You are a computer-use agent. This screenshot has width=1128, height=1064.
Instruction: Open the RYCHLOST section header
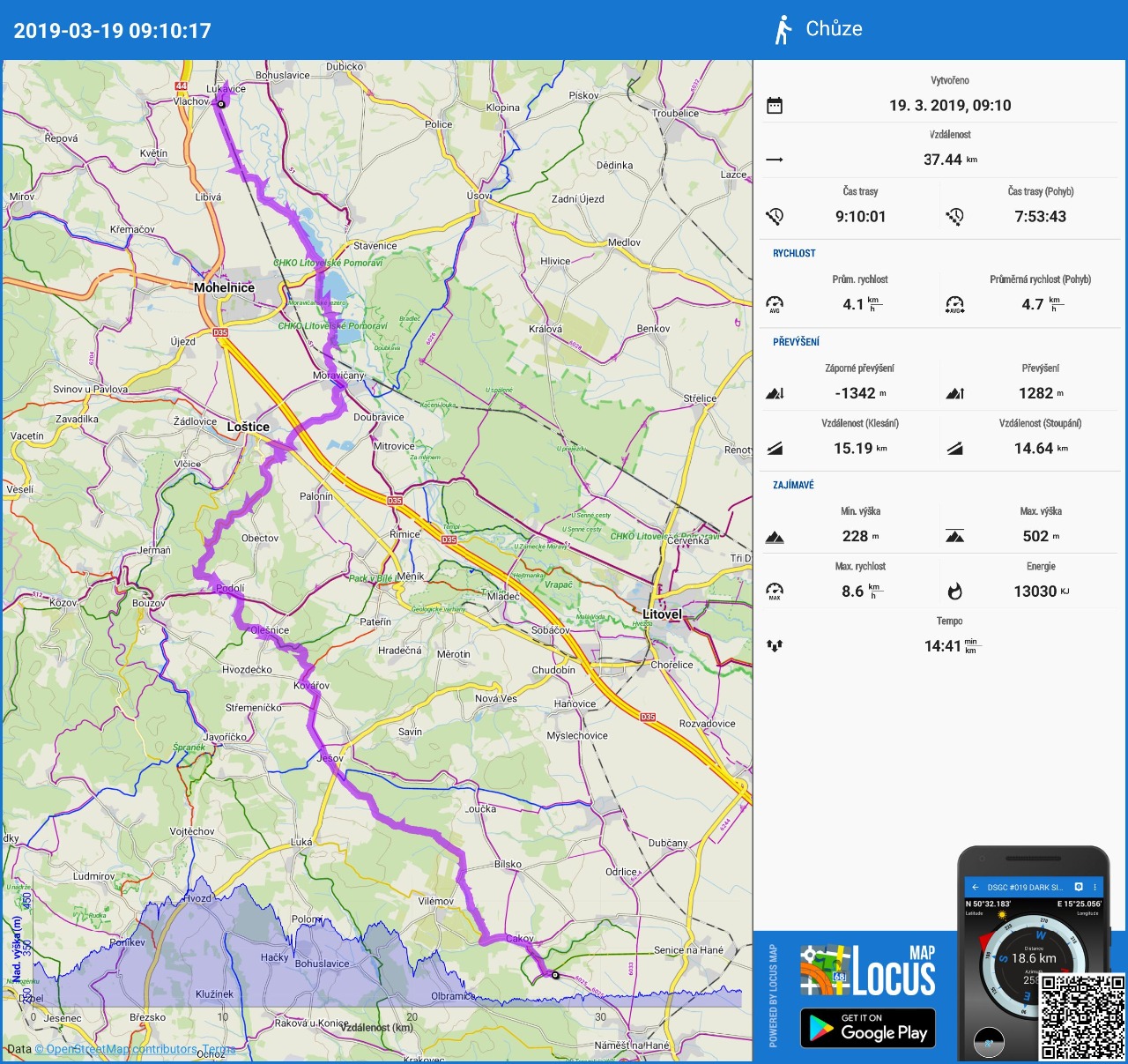[794, 253]
